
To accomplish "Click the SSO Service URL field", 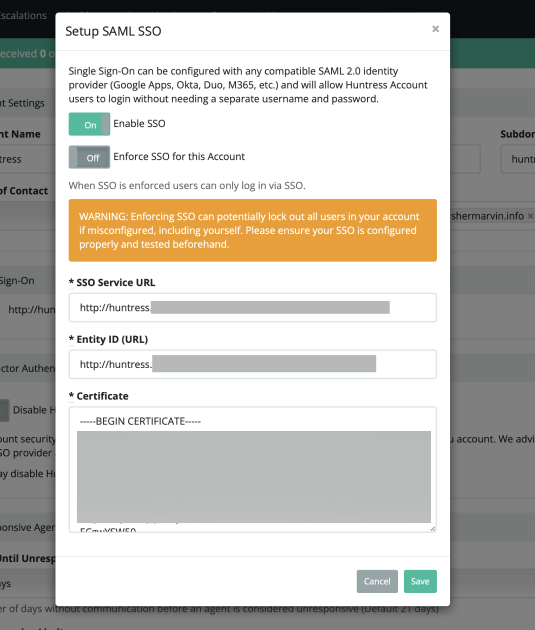I will pyautogui.click(x=253, y=307).
